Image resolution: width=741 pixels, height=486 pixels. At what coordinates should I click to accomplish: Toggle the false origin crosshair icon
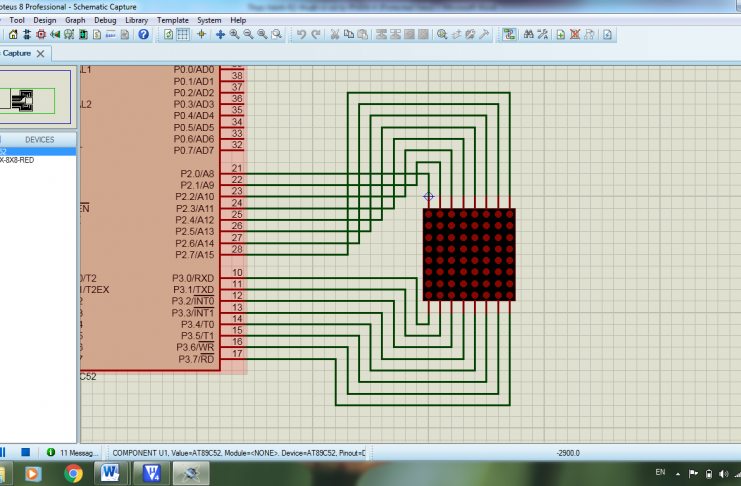coord(201,35)
